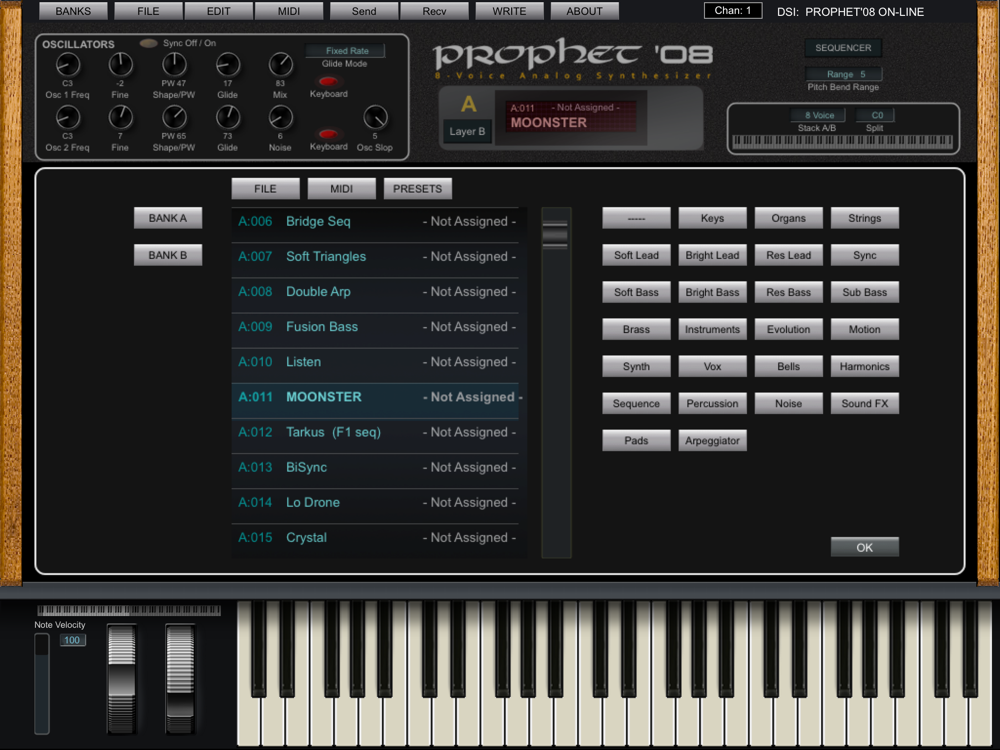The image size is (1000, 750).
Task: Click the Osc 2 Glide knob
Action: (228, 117)
